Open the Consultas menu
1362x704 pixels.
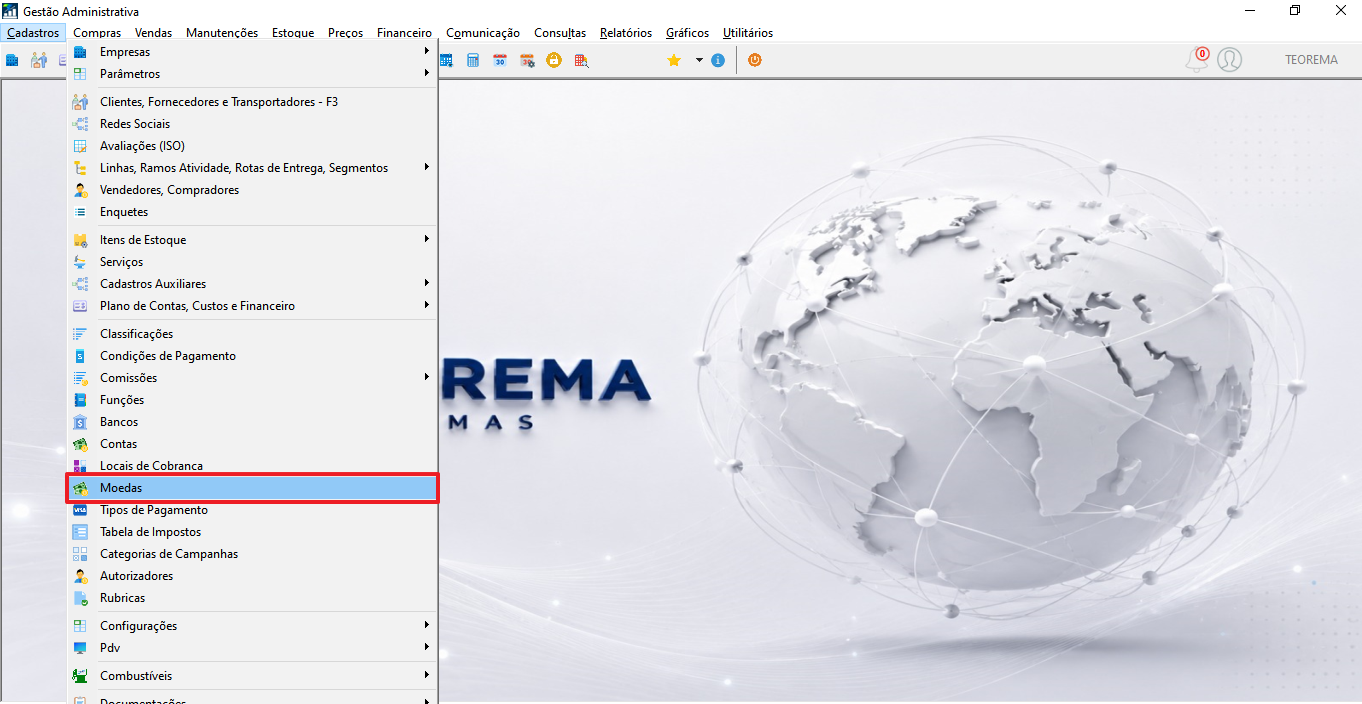click(560, 33)
